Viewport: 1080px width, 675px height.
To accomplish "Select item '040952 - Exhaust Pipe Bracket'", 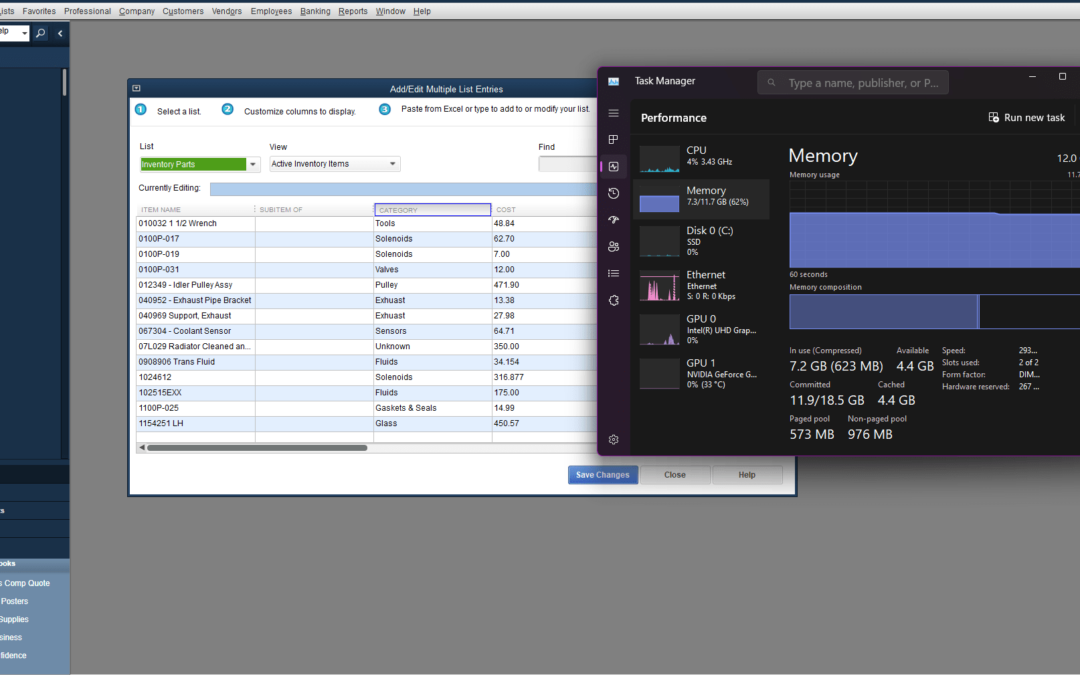I will click(x=196, y=300).
